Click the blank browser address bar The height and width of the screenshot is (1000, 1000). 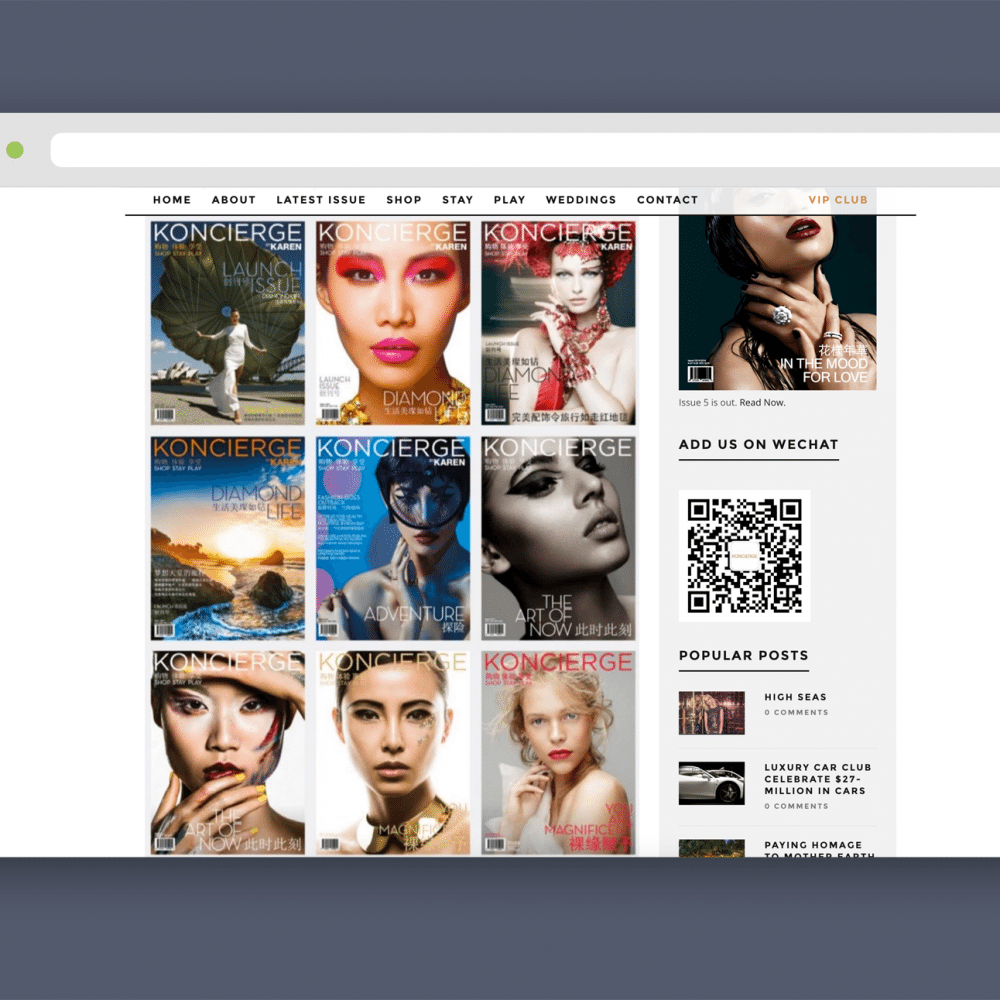520,150
